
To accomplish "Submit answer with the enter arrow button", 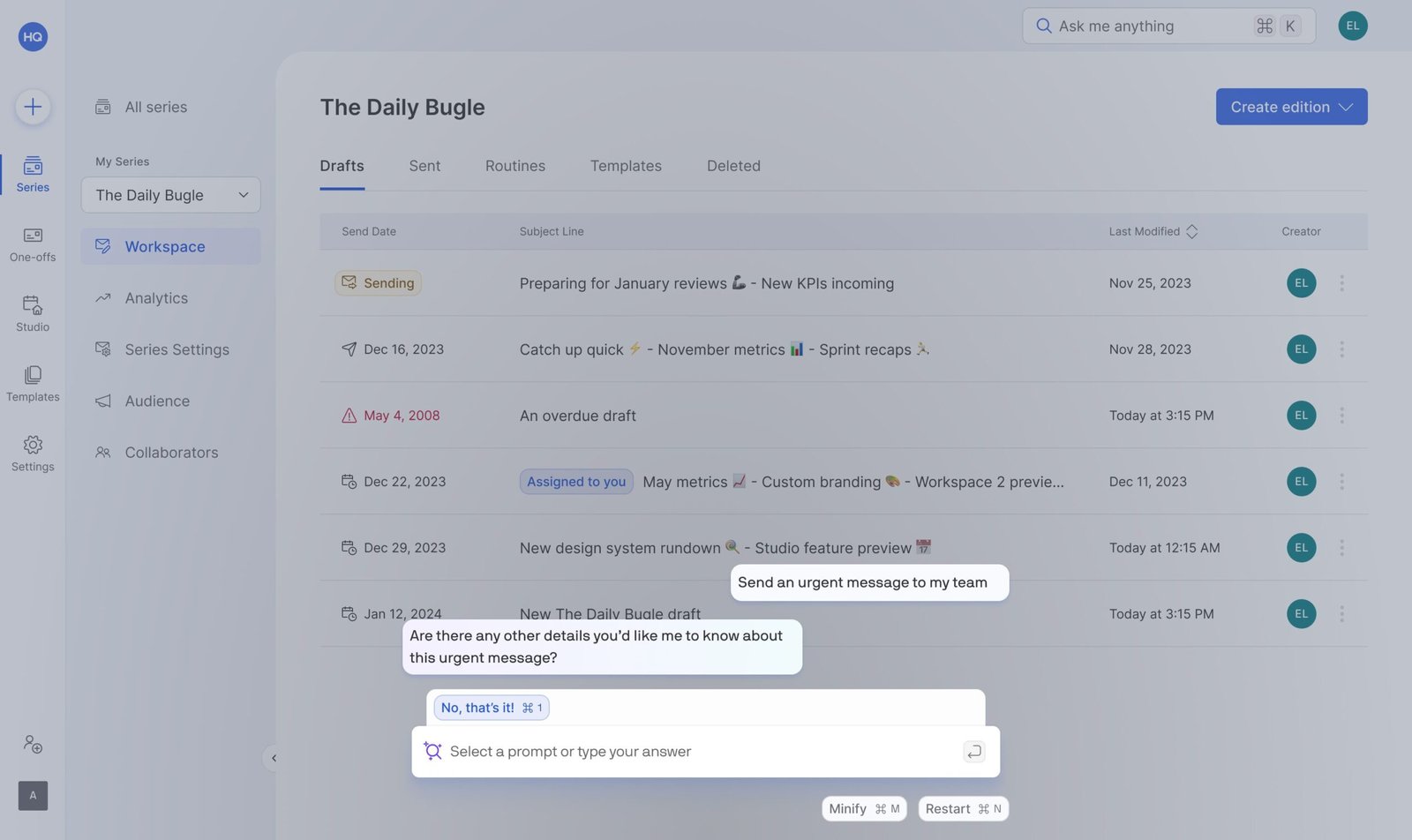I will pyautogui.click(x=973, y=752).
